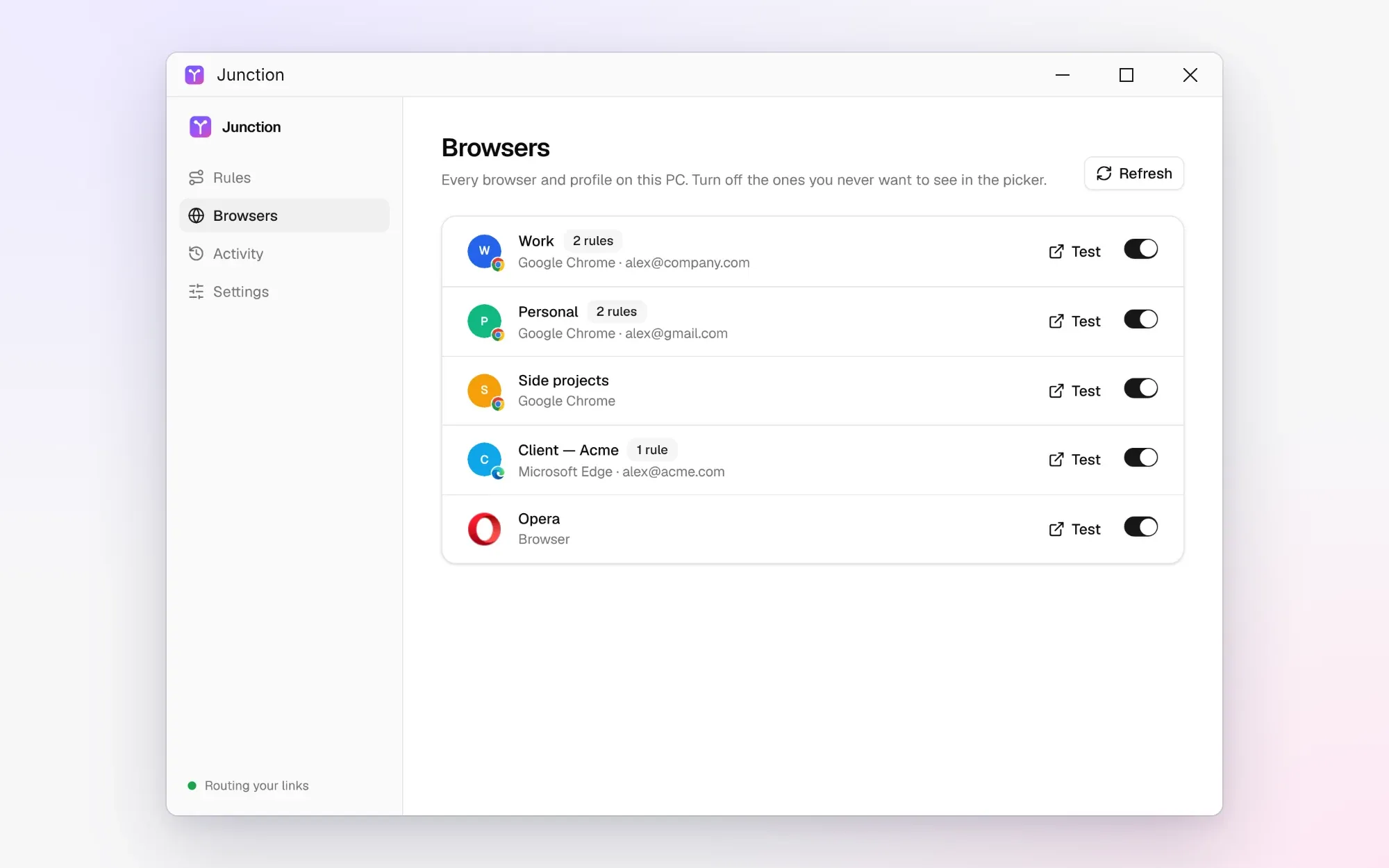Switch off the Client — Acme toggle

pyautogui.click(x=1141, y=458)
